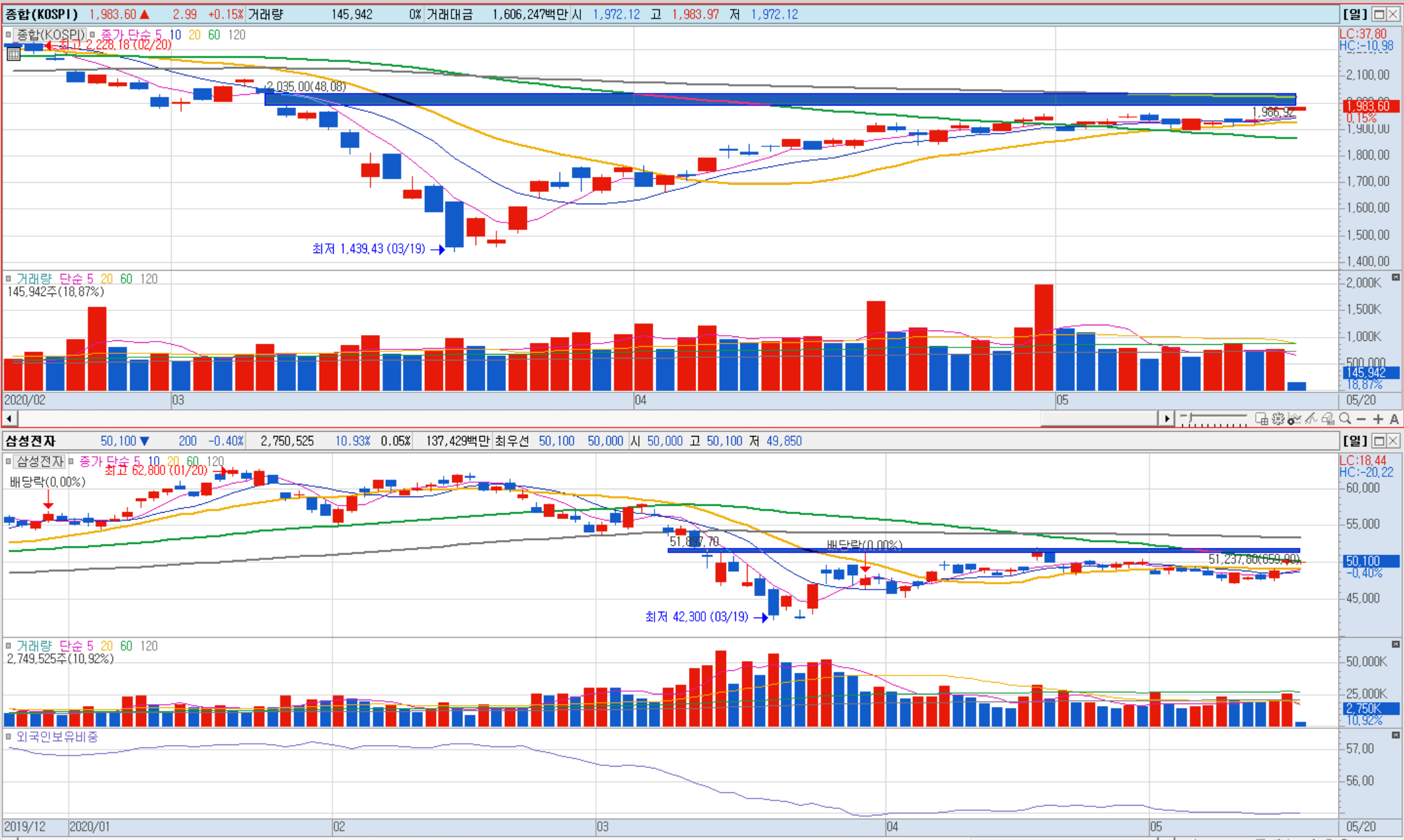
Task: Toggle the small box beside 종합(KOSPI) label
Action: pyautogui.click(x=8, y=34)
